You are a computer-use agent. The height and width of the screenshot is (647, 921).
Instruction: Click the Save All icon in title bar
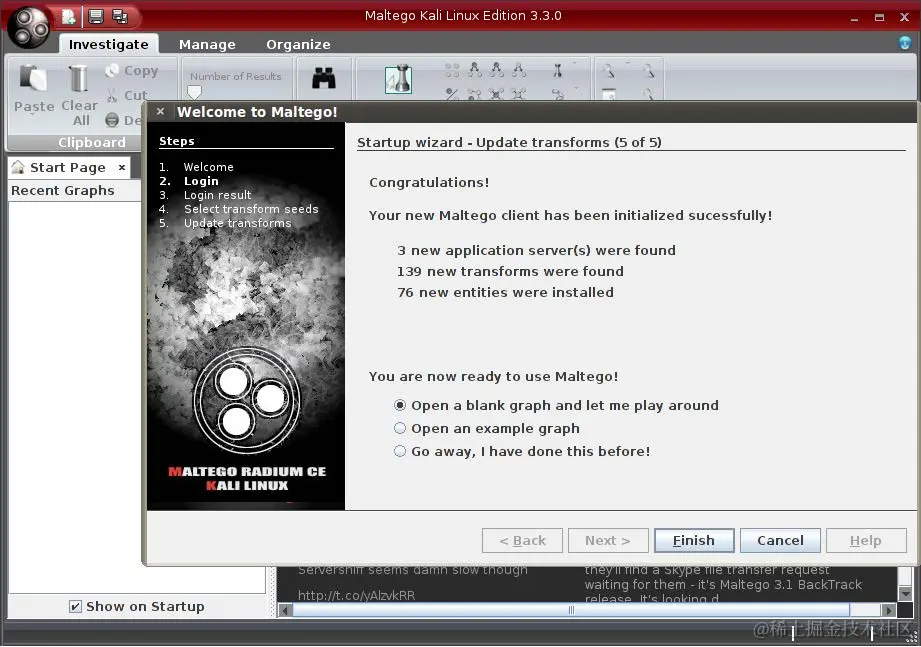[120, 16]
